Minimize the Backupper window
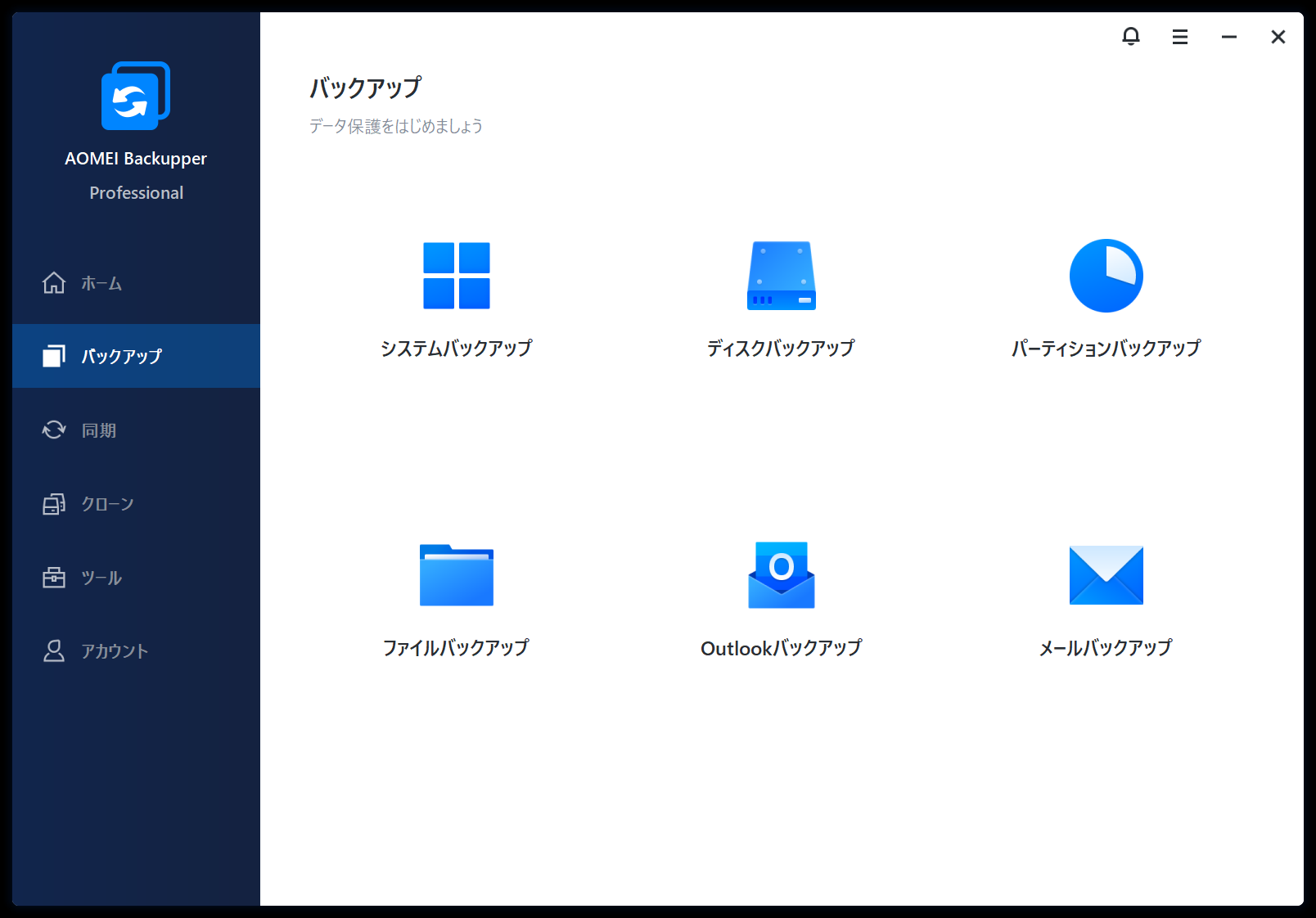 coord(1228,37)
